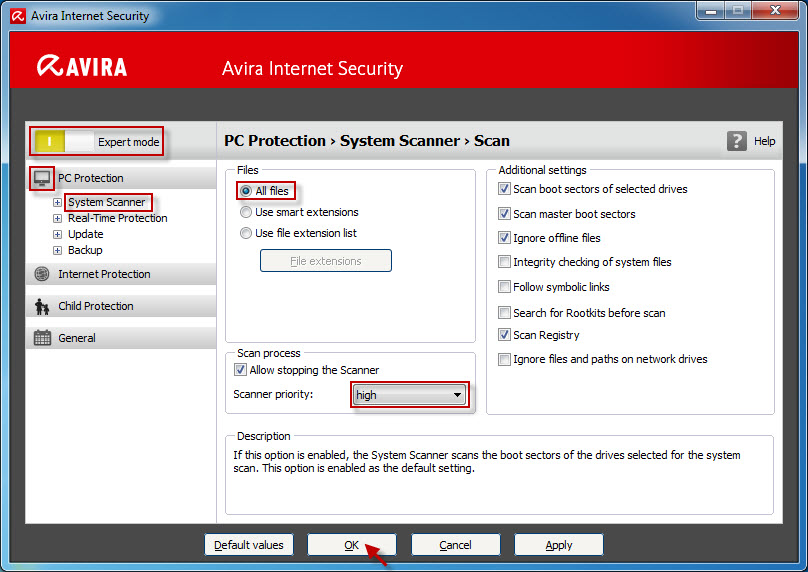Minimize the Avira Internet Security window
This screenshot has width=808, height=572.
[711, 10]
